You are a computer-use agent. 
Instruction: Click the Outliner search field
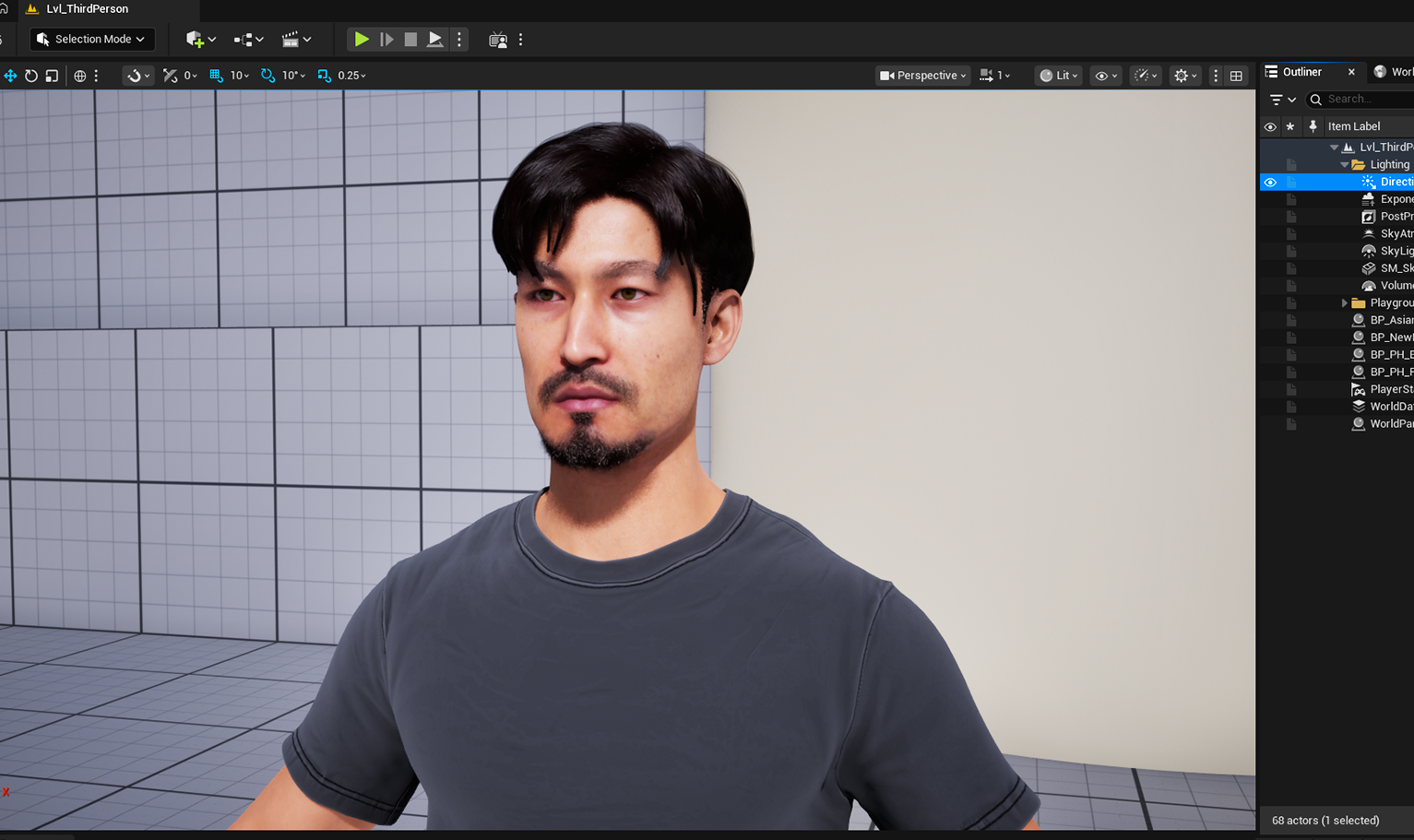click(1361, 99)
